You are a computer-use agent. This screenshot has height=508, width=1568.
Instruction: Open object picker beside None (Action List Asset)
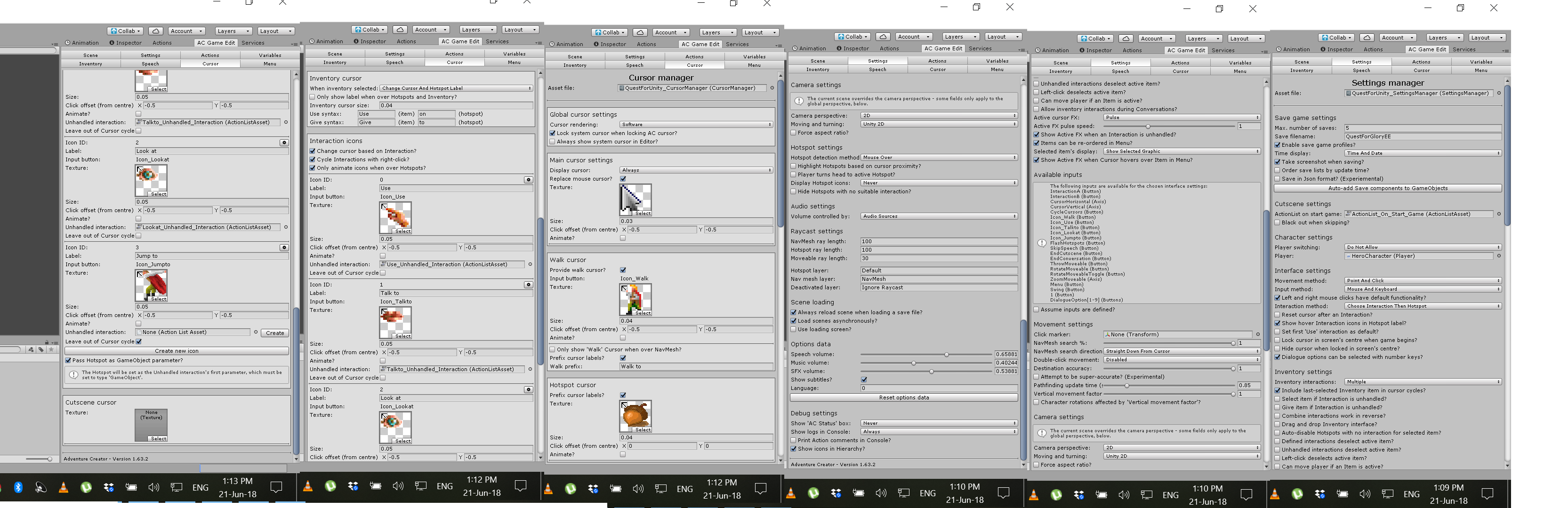tap(256, 332)
